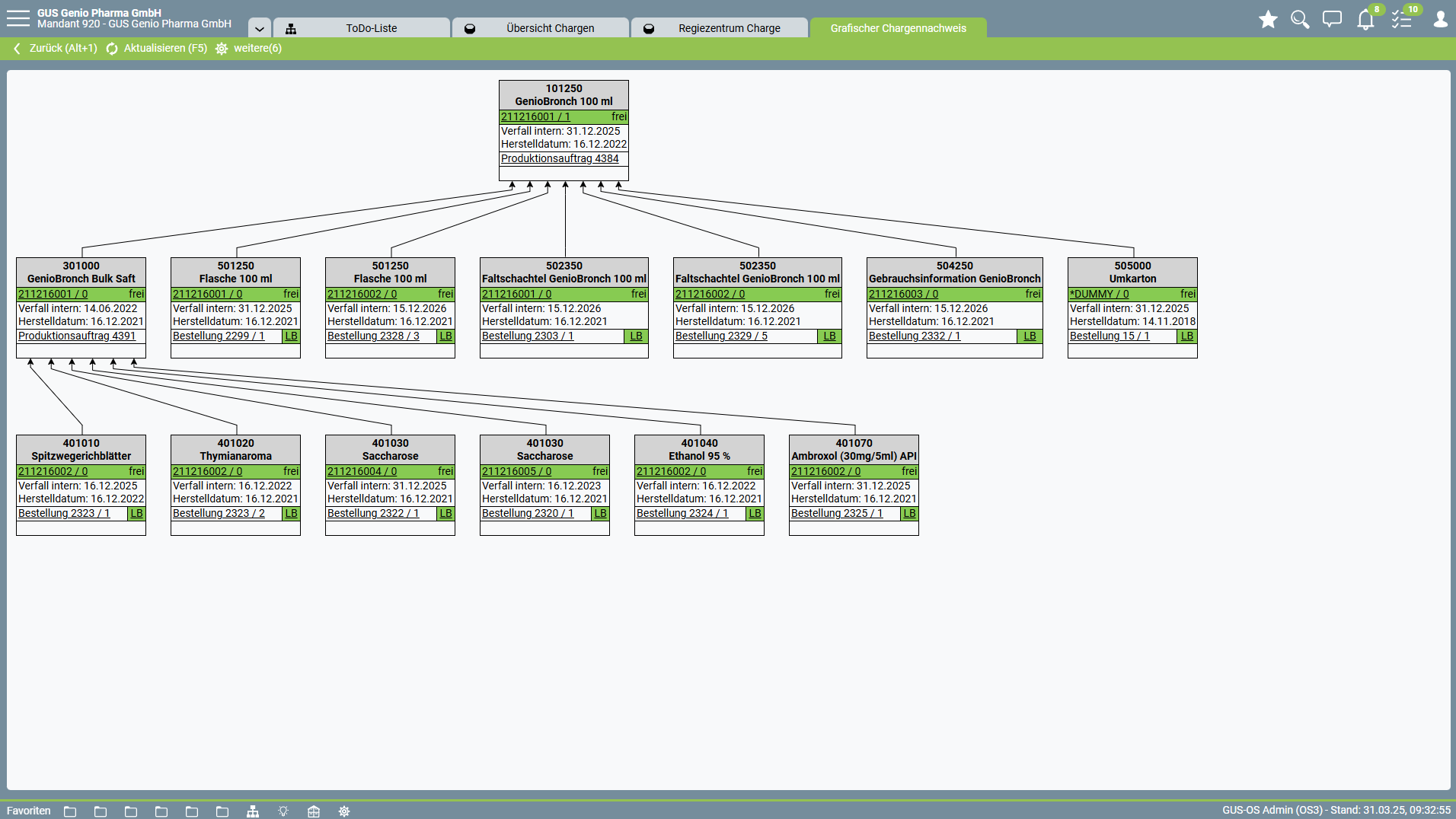Click the hierarchy icon in the Favoriten bar
Viewport: 1456px width, 819px height.
(253, 811)
